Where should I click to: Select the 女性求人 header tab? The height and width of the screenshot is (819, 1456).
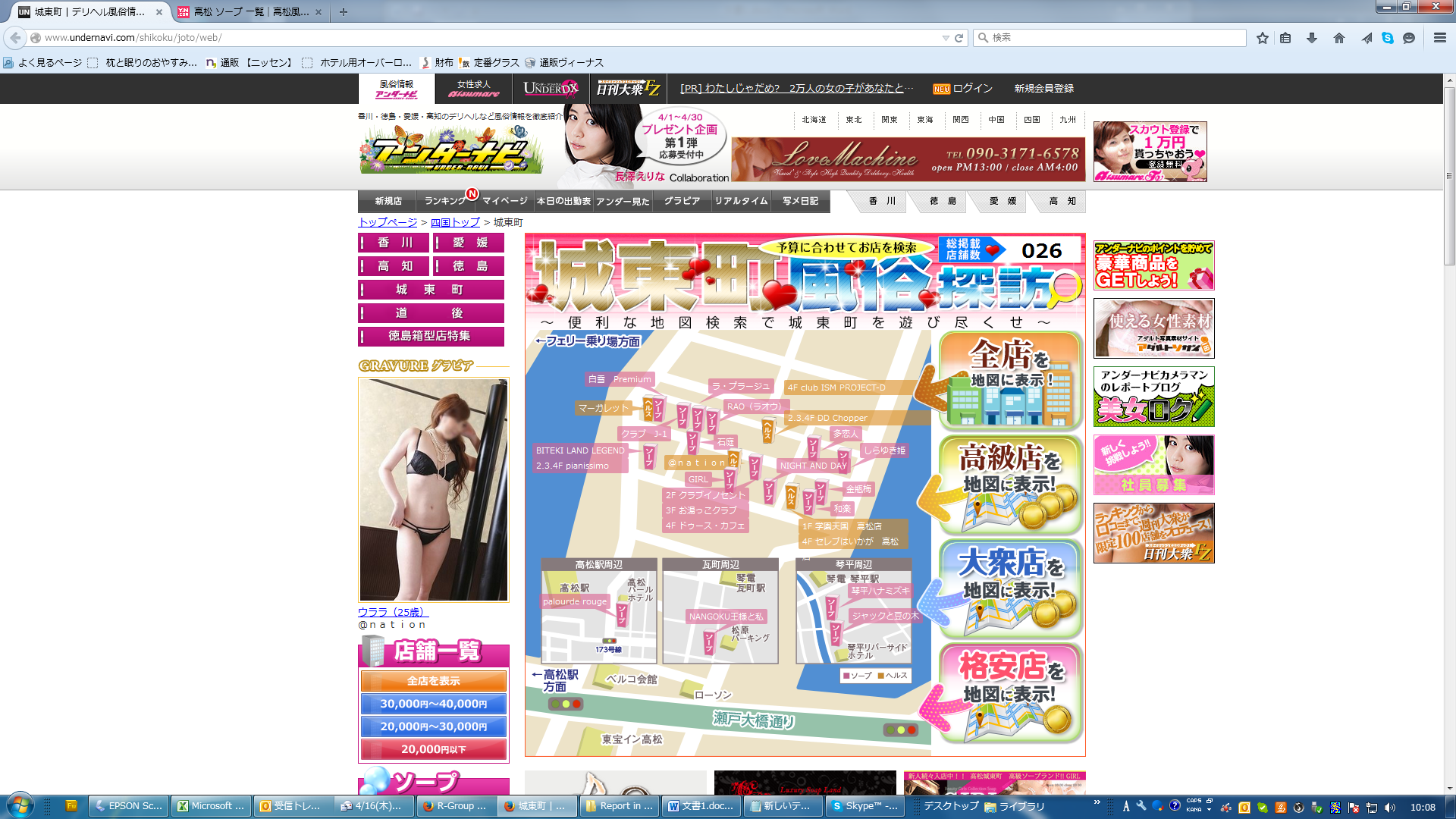click(x=474, y=89)
